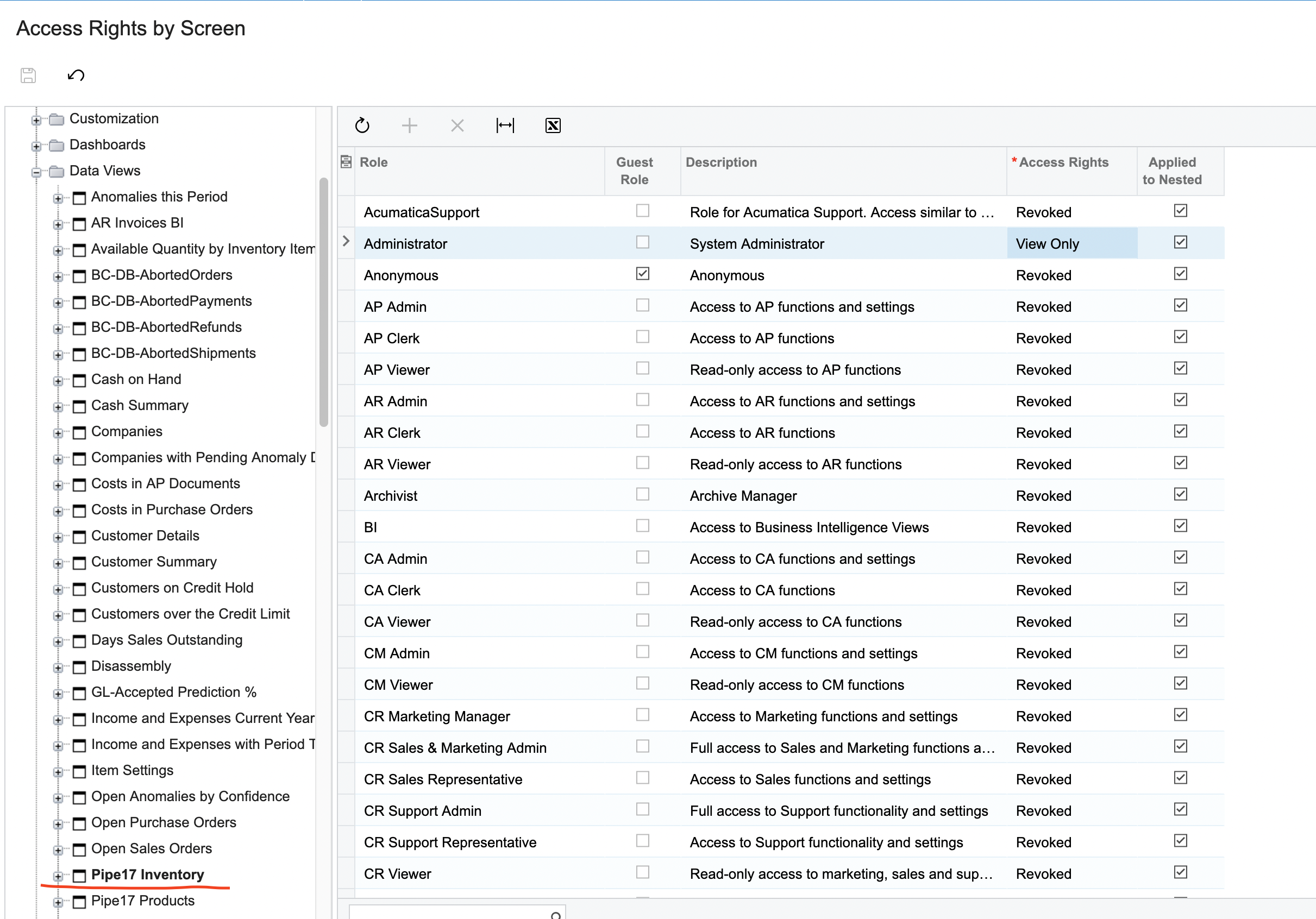Click the Anomalies this Period screen icon
The width and height of the screenshot is (1316, 919).
coord(80,198)
